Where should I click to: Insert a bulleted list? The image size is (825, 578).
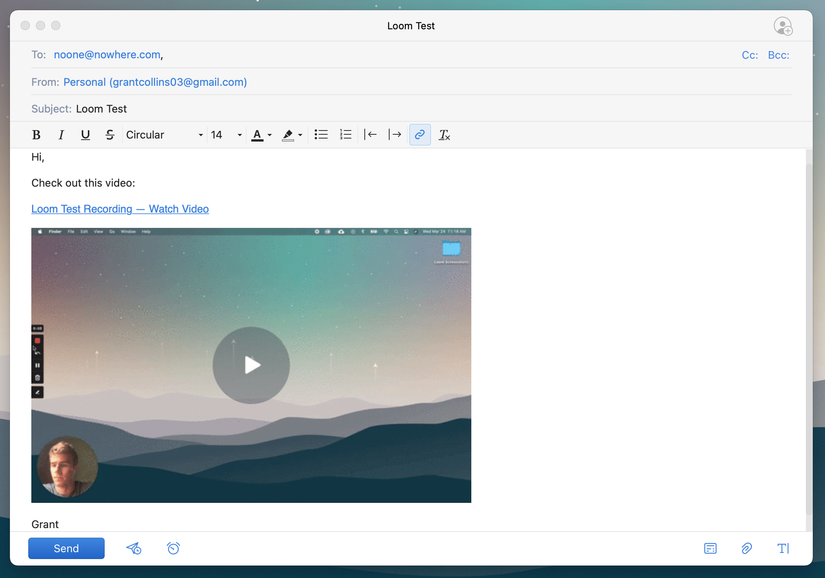coord(321,134)
